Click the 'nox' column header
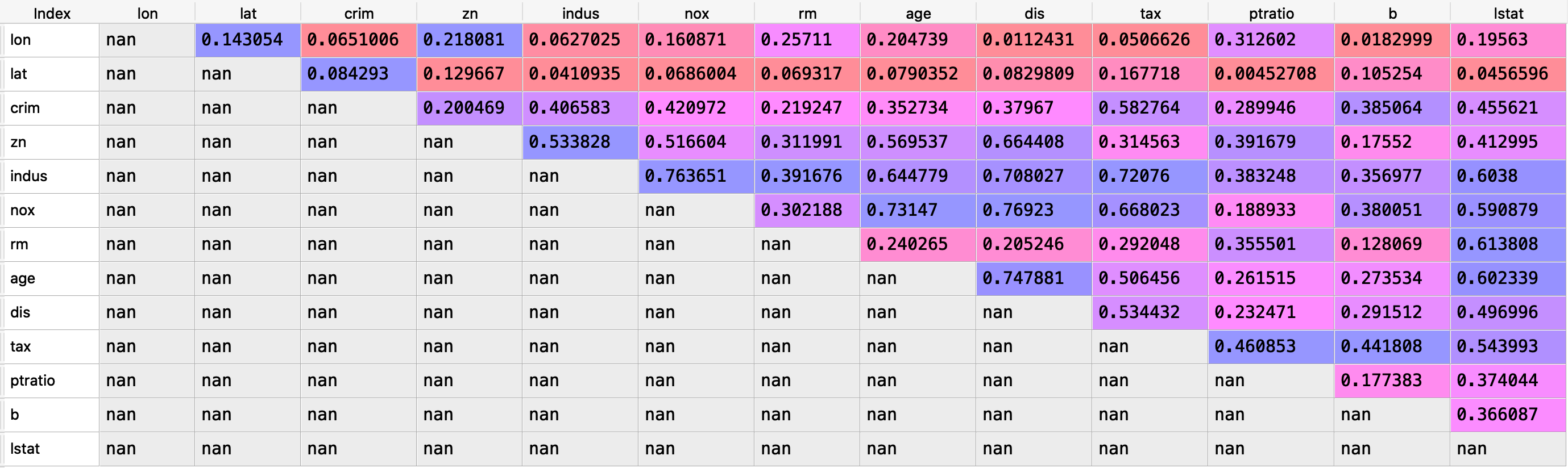Image resolution: width=1568 pixels, height=468 pixels. pos(696,12)
